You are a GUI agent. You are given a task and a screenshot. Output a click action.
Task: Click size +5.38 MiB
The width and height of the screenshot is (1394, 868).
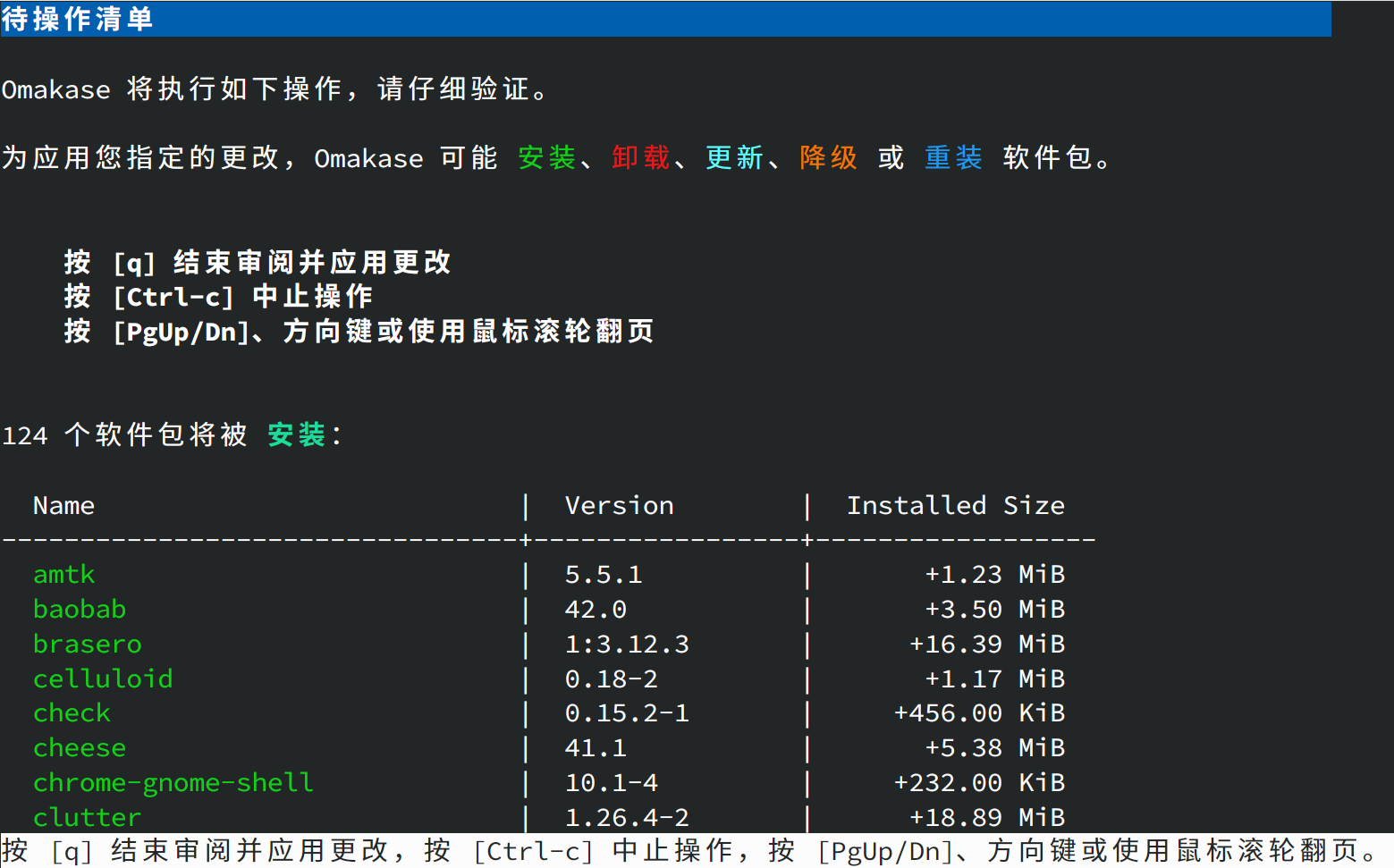(995, 748)
